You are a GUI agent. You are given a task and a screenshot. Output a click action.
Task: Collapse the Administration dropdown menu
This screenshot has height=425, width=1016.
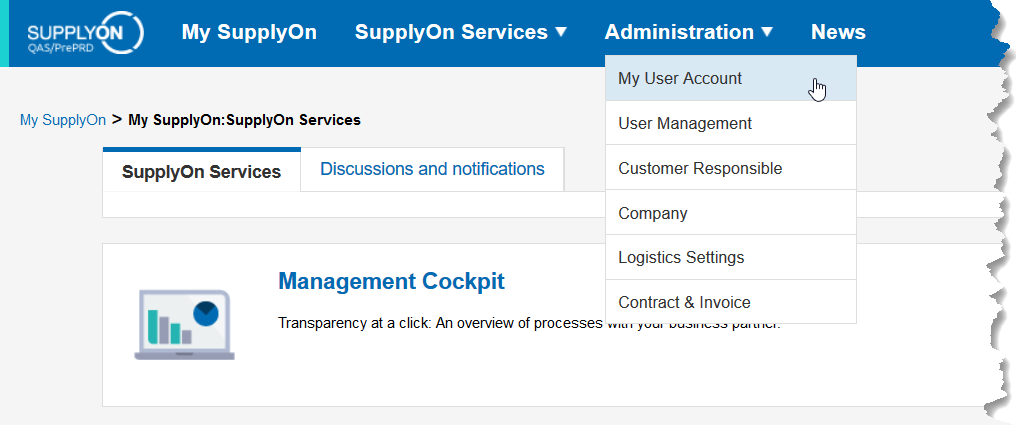[x=689, y=32]
